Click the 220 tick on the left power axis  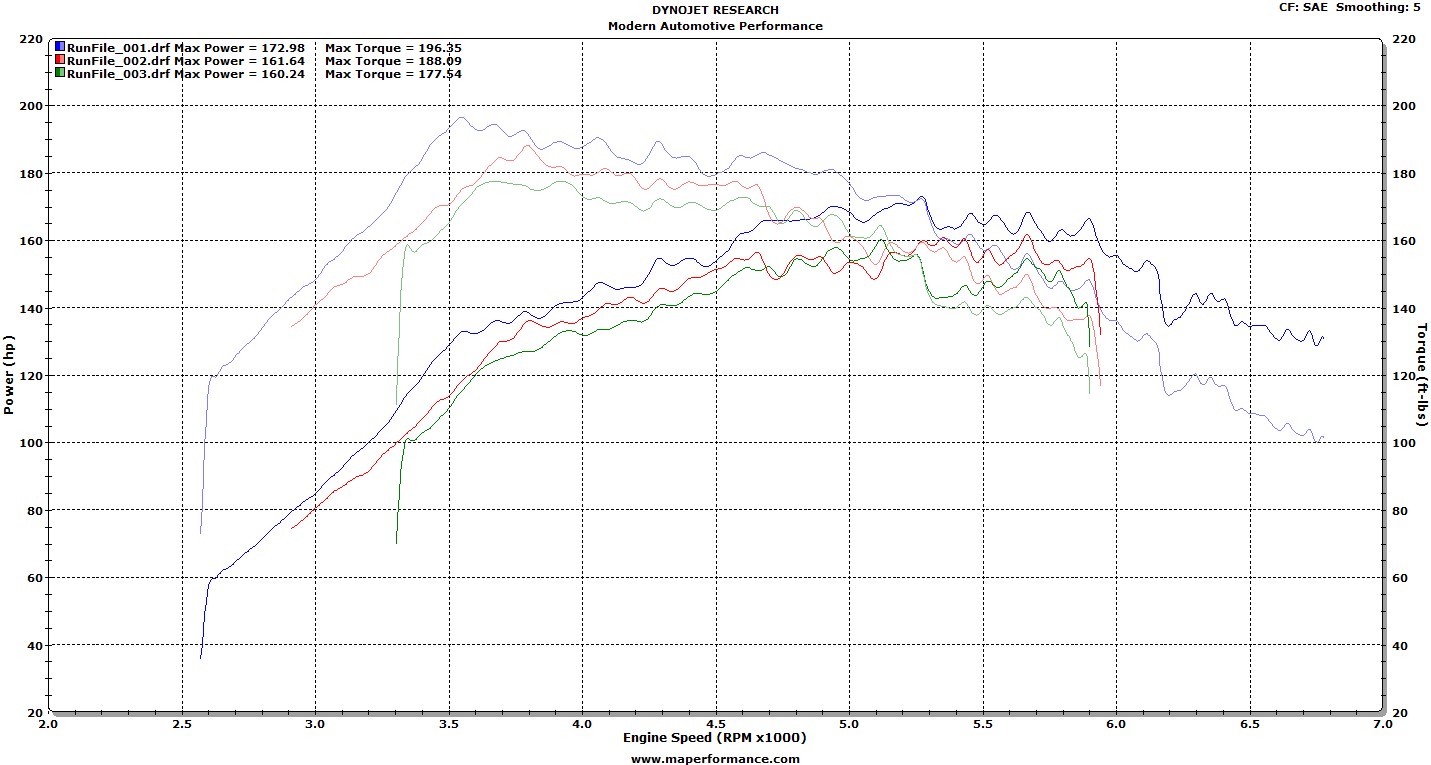click(31, 39)
